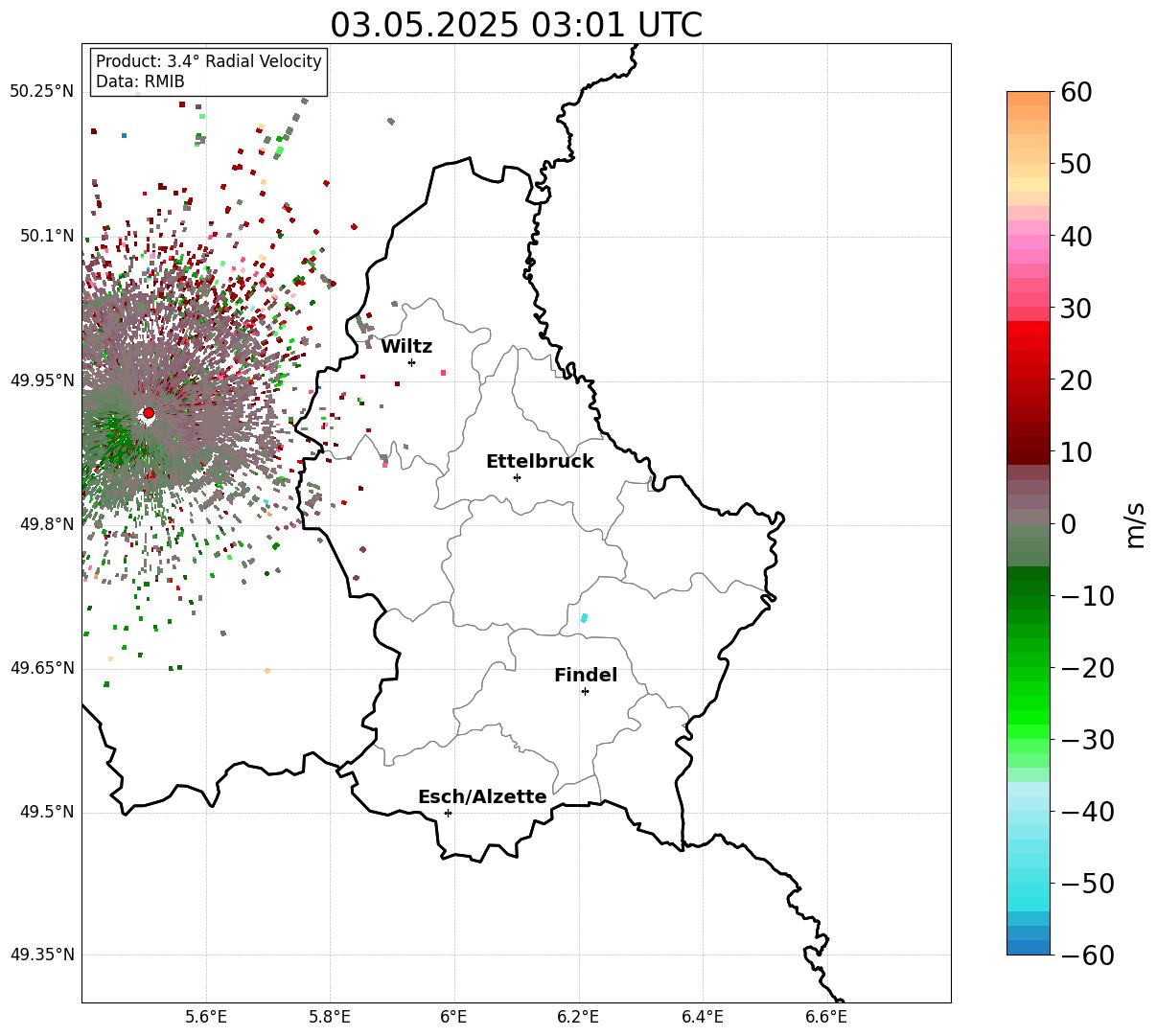The height and width of the screenshot is (1036, 1157).
Task: Click the 5.8°E longitude tick label
Action: point(330,1017)
